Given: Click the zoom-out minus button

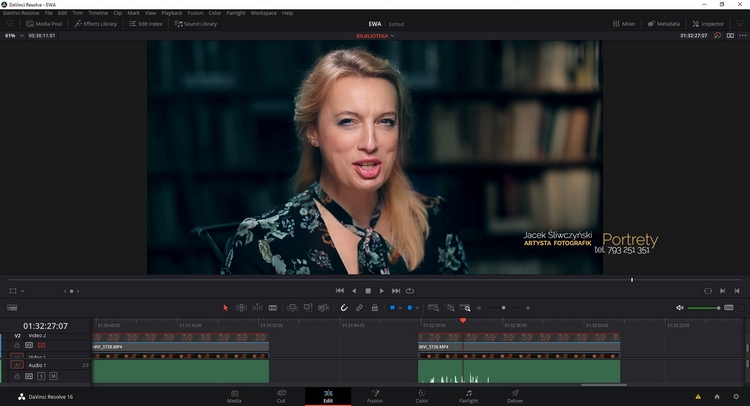Looking at the screenshot, I should [x=479, y=308].
